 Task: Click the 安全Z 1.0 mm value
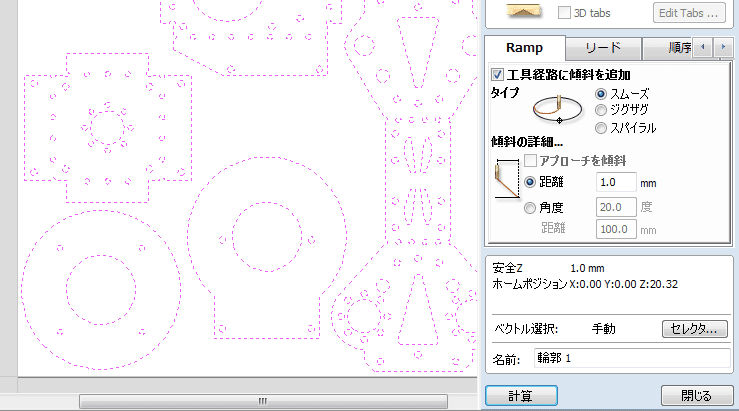pos(587,268)
